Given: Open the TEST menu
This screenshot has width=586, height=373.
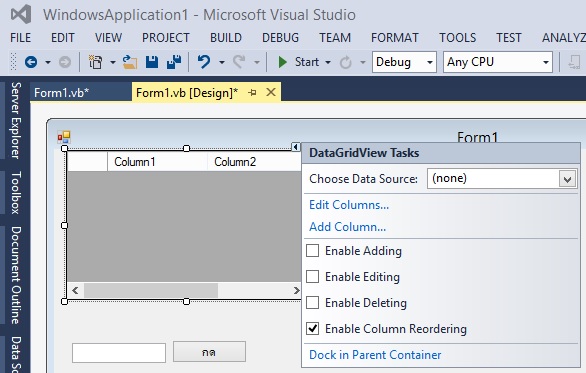Looking at the screenshot, I should (509, 38).
